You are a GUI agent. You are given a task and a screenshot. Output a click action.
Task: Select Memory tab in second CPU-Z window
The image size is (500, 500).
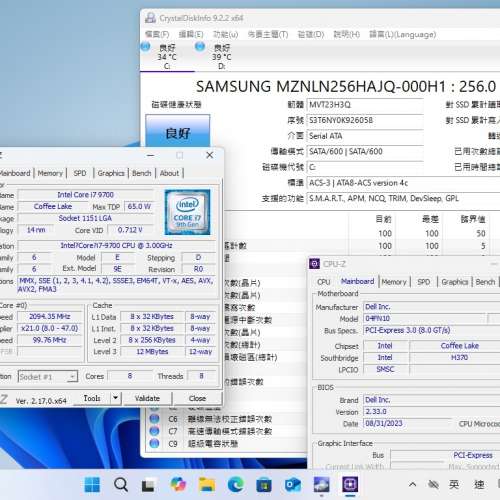pyautogui.click(x=394, y=282)
